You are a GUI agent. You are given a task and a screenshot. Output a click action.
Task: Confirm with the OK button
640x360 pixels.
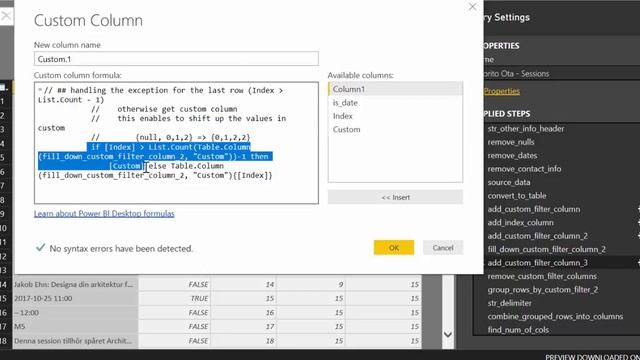394,247
